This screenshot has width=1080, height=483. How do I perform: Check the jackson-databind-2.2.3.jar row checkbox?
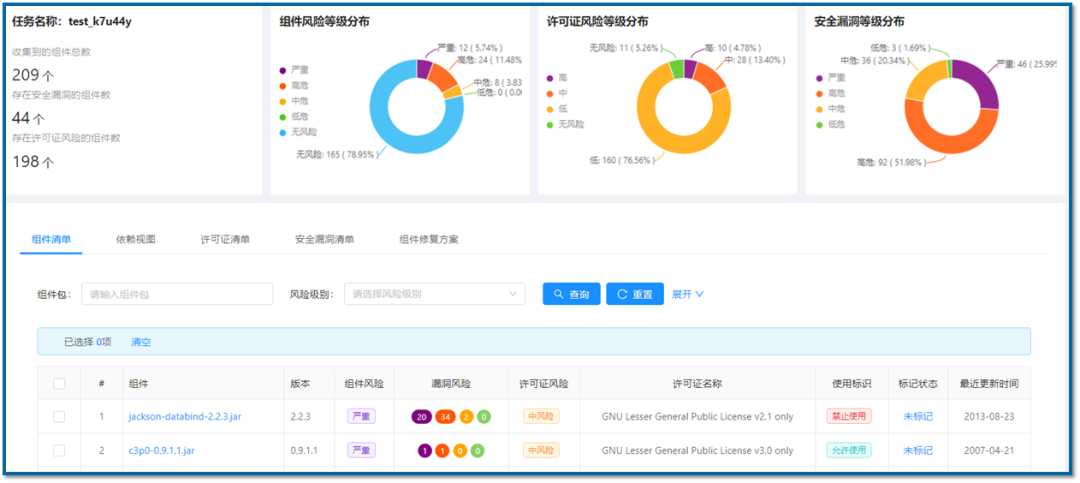pyautogui.click(x=59, y=416)
